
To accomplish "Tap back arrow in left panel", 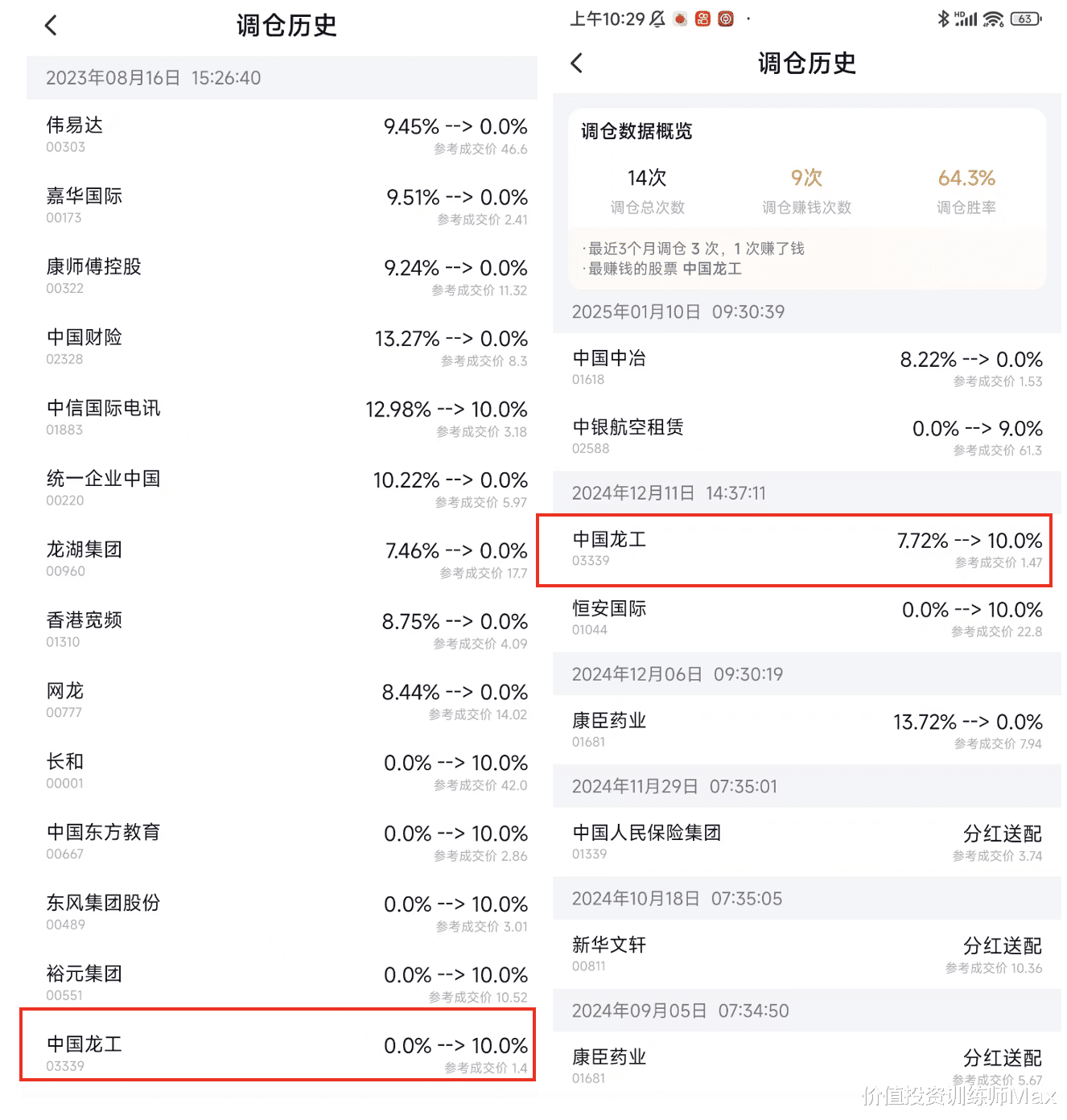I will (51, 26).
